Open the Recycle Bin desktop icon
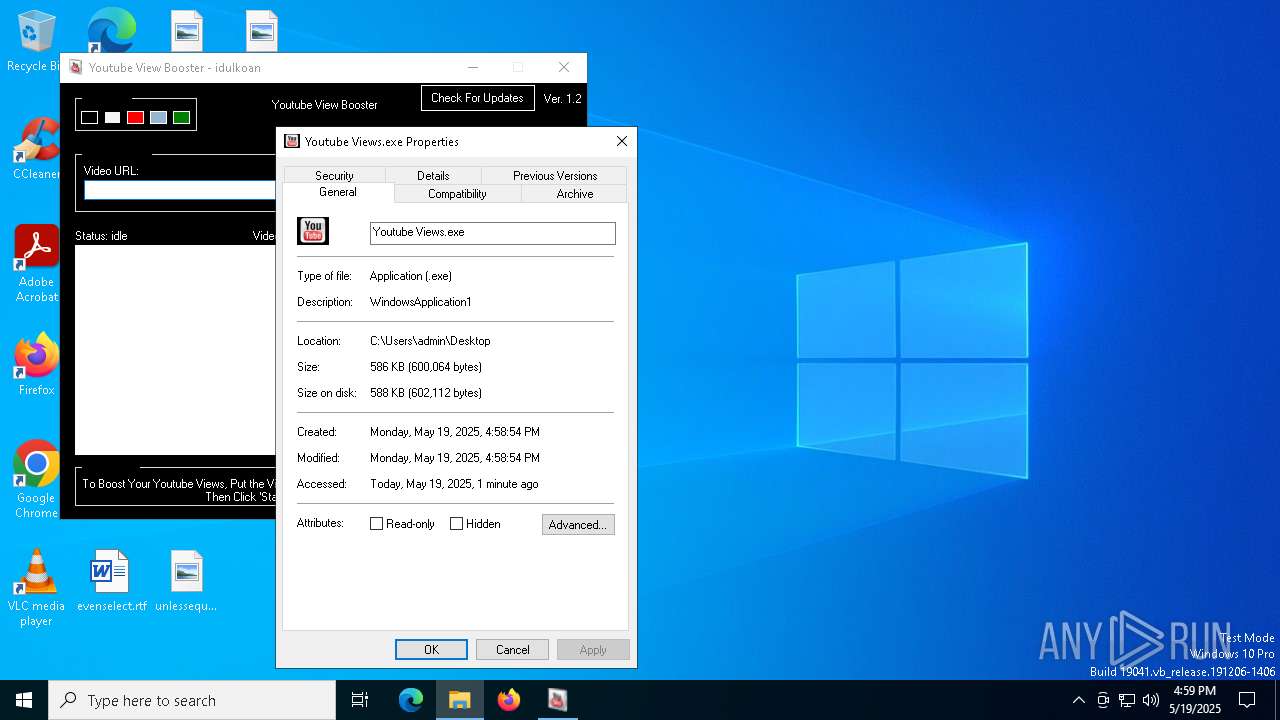 pos(36,40)
